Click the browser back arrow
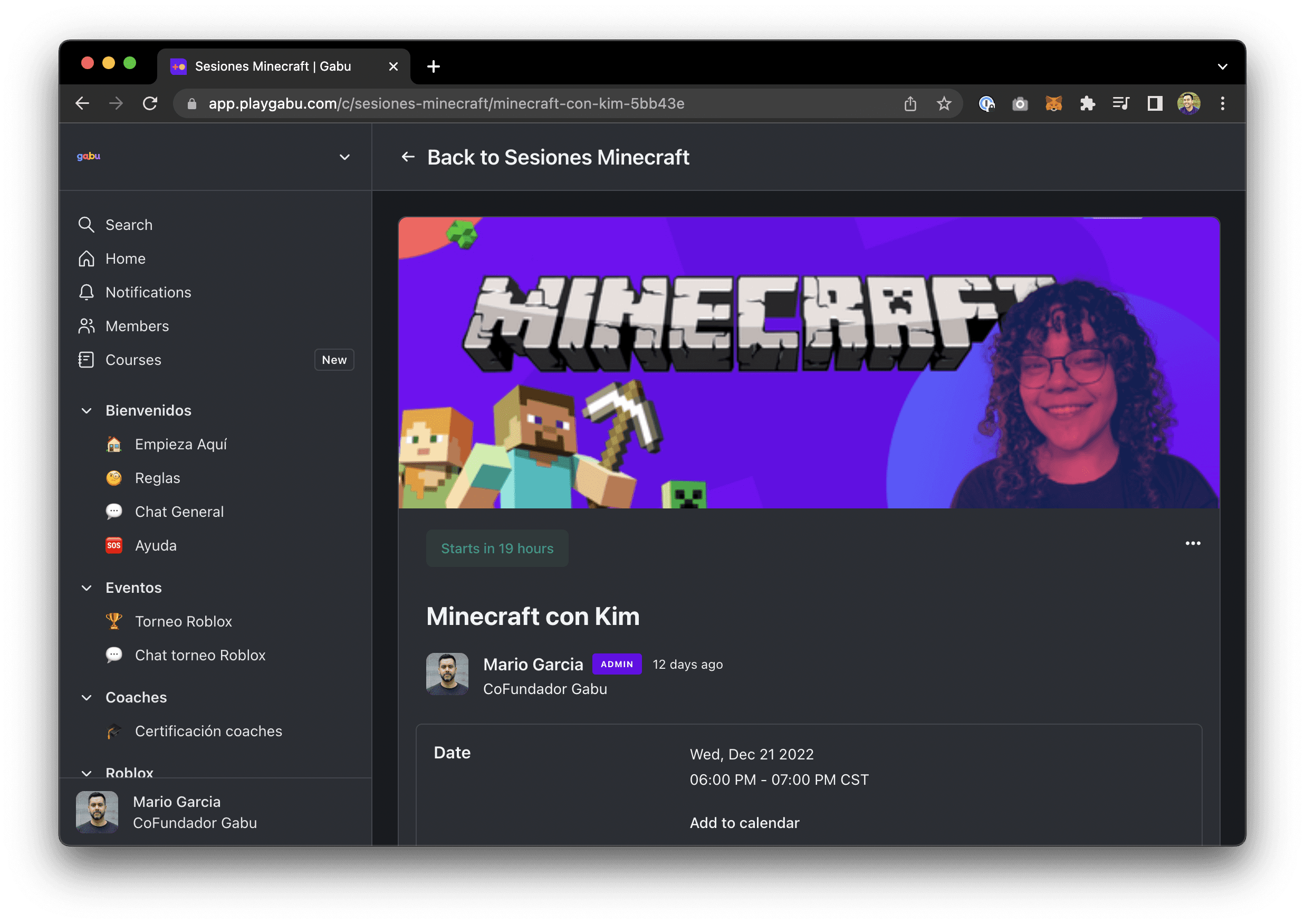Viewport: 1305px width, 924px height. coord(82,103)
